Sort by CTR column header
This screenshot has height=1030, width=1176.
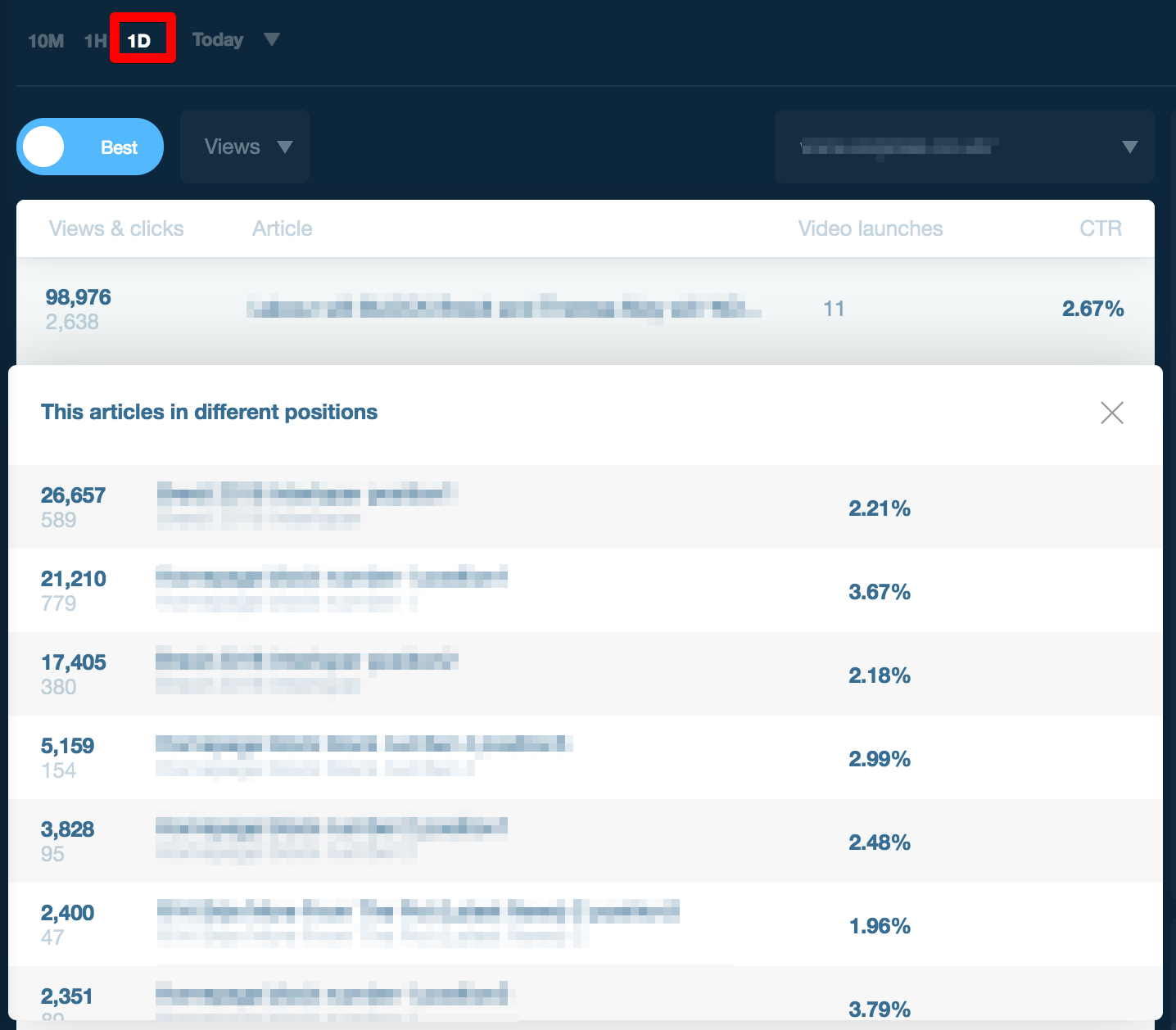1101,228
